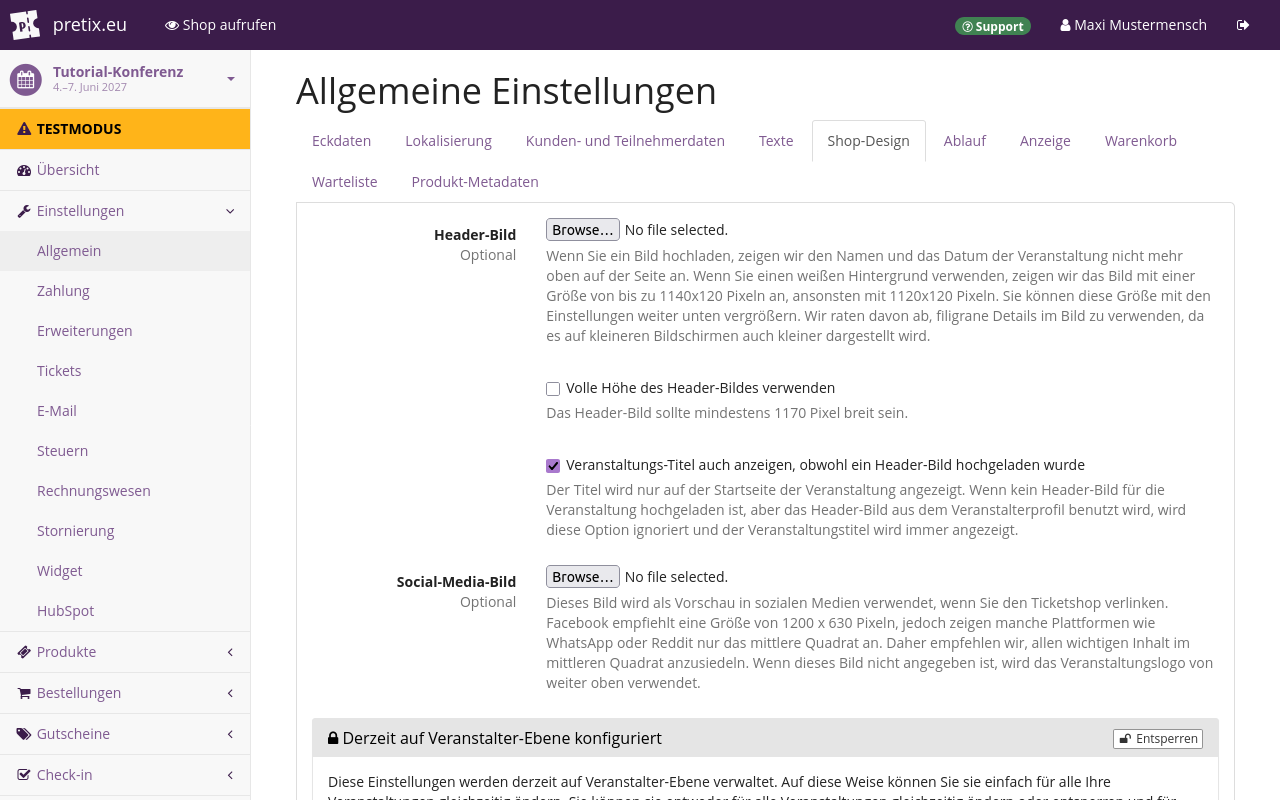The height and width of the screenshot is (800, 1280).
Task: Click the Bestellungen shopping cart icon
Action: pos(24,693)
